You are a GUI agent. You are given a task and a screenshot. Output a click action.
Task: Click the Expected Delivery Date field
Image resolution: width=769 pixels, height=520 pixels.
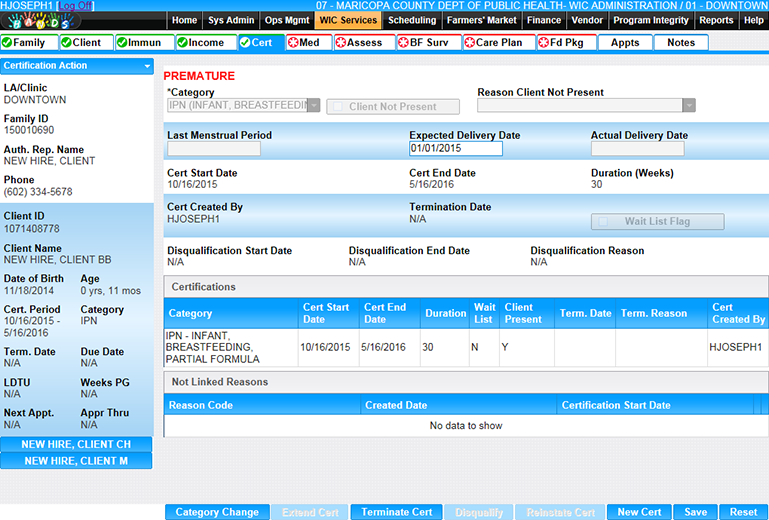point(455,149)
